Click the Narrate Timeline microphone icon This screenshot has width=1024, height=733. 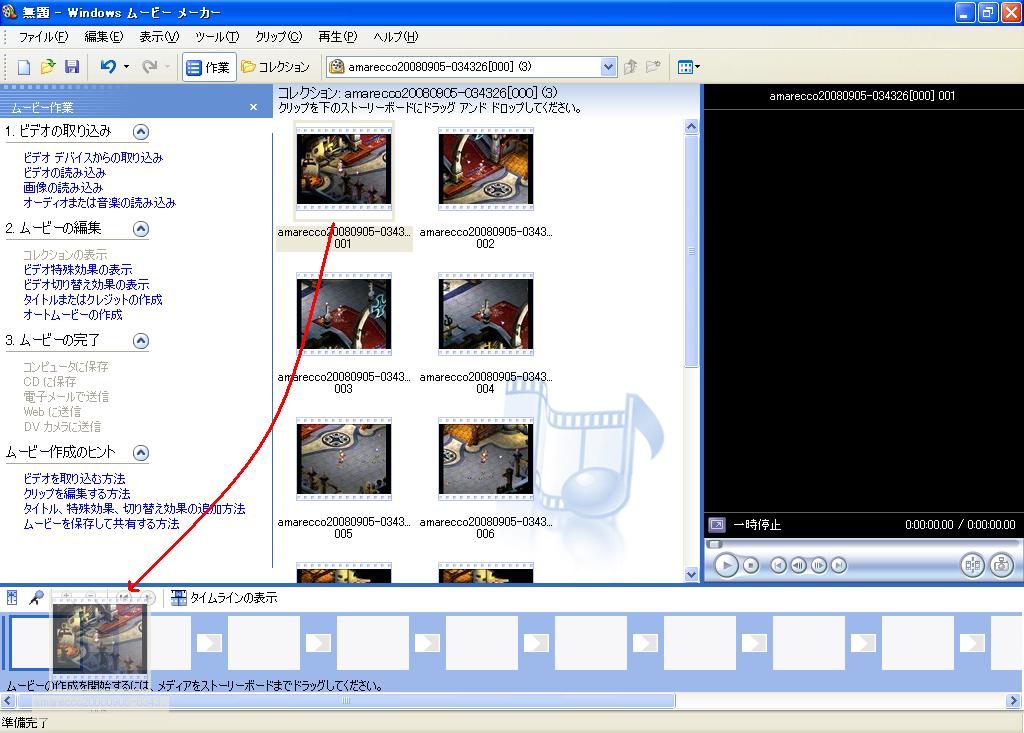37,598
